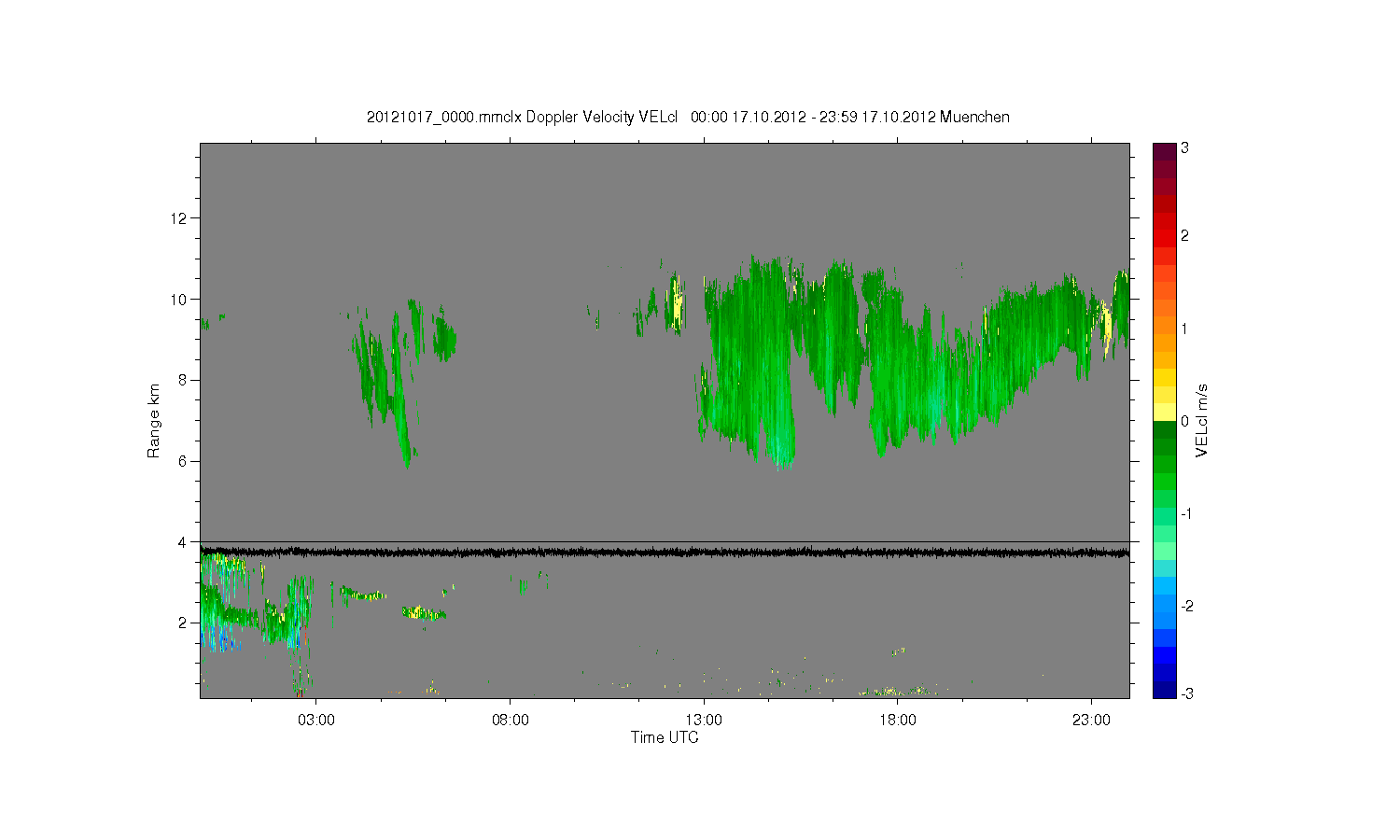
Task: Click the 23:00 time tick label
Action: point(1091,721)
